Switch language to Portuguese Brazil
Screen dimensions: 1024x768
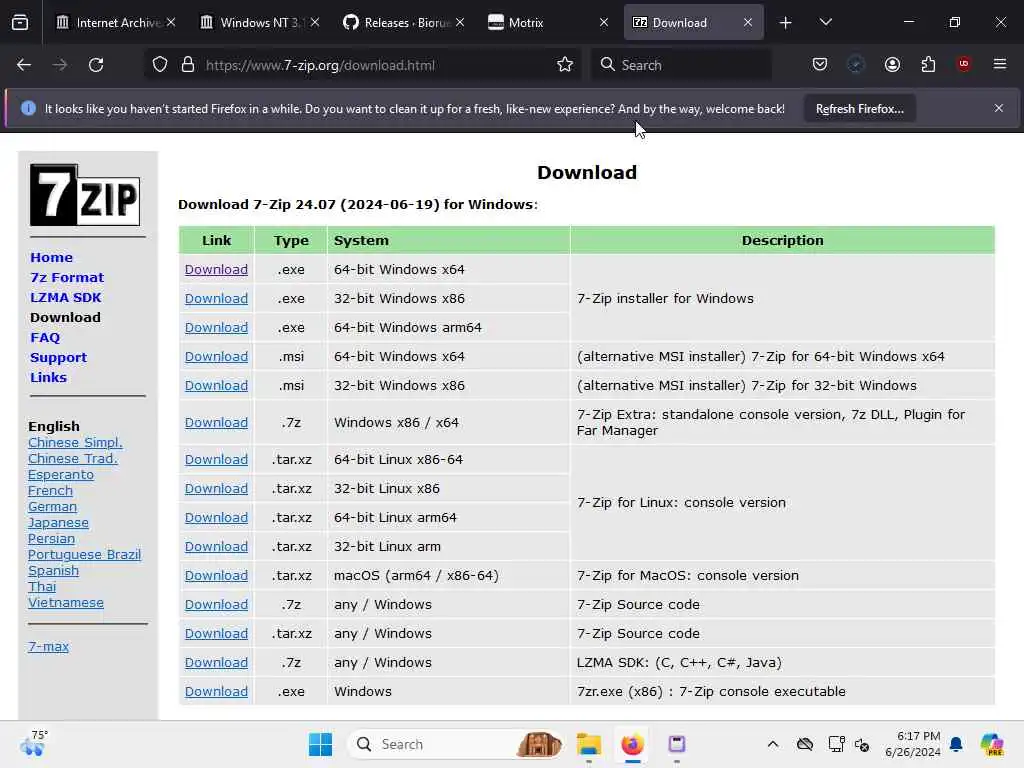point(84,555)
